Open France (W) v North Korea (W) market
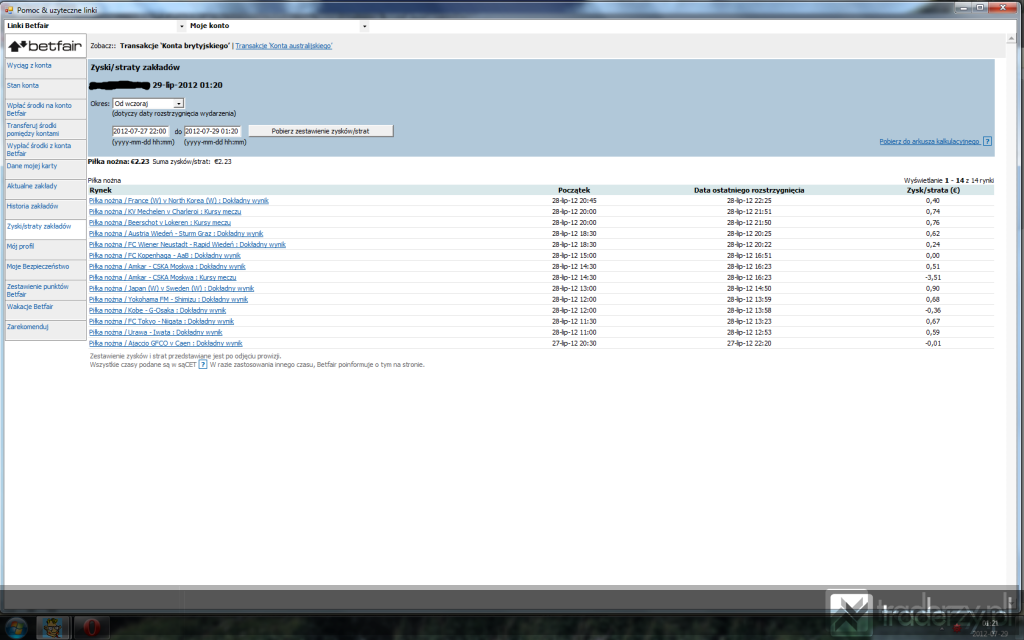This screenshot has width=1024, height=640. point(179,200)
